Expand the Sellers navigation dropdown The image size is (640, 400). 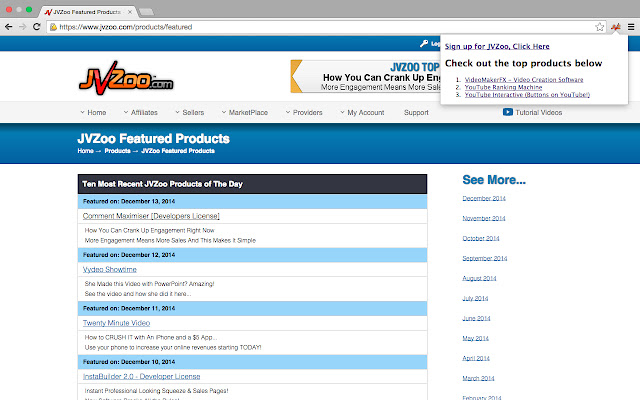[190, 112]
